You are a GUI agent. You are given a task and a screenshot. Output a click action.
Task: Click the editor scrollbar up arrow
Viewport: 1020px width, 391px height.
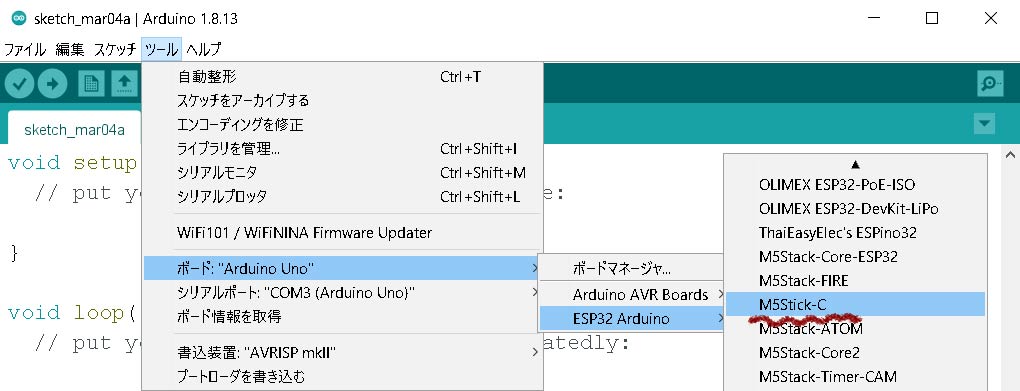coord(1010,156)
